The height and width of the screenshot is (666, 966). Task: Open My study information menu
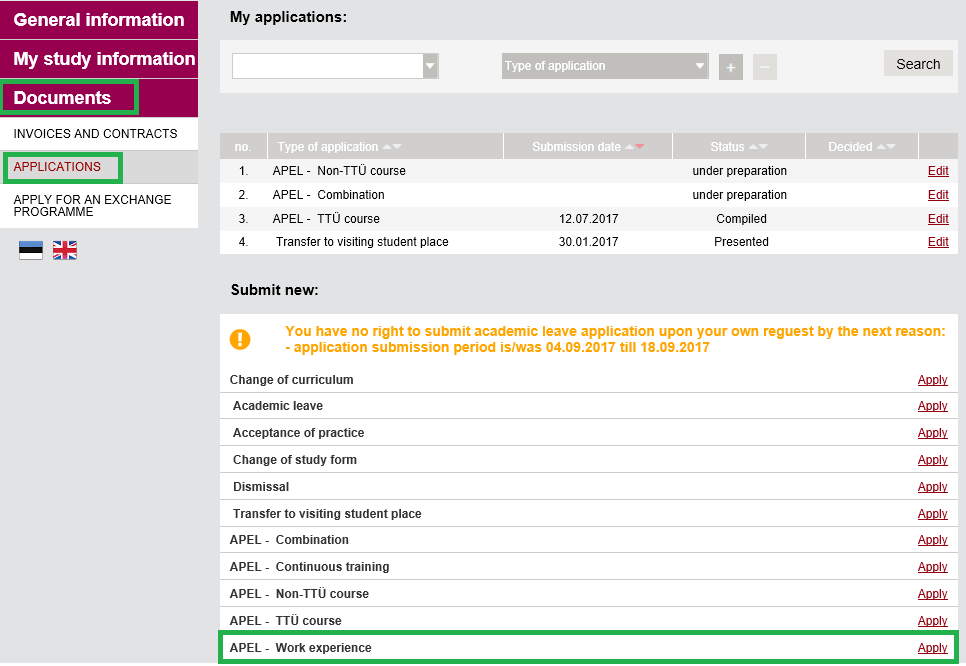99,59
